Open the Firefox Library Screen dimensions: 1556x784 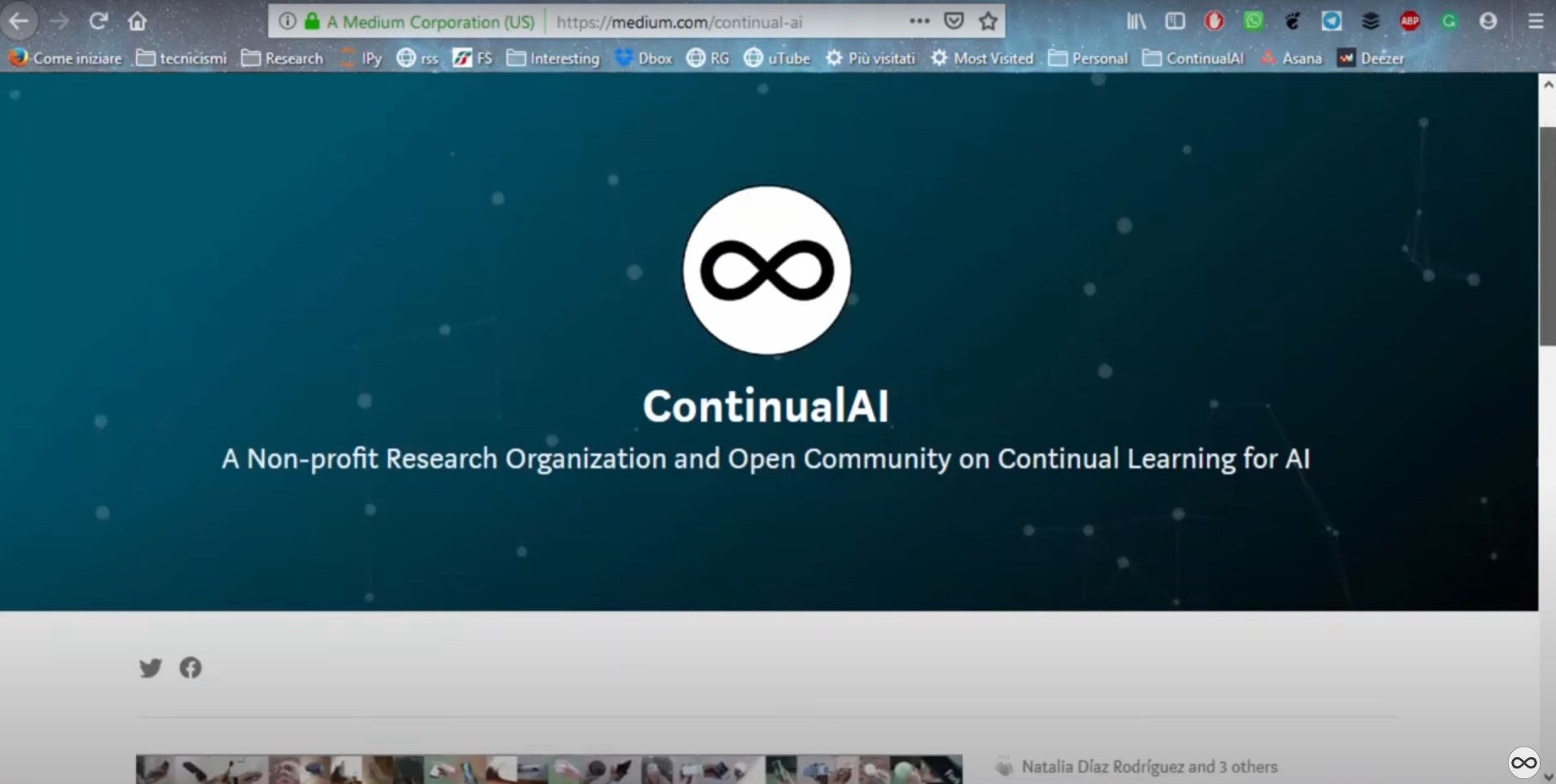tap(1136, 21)
